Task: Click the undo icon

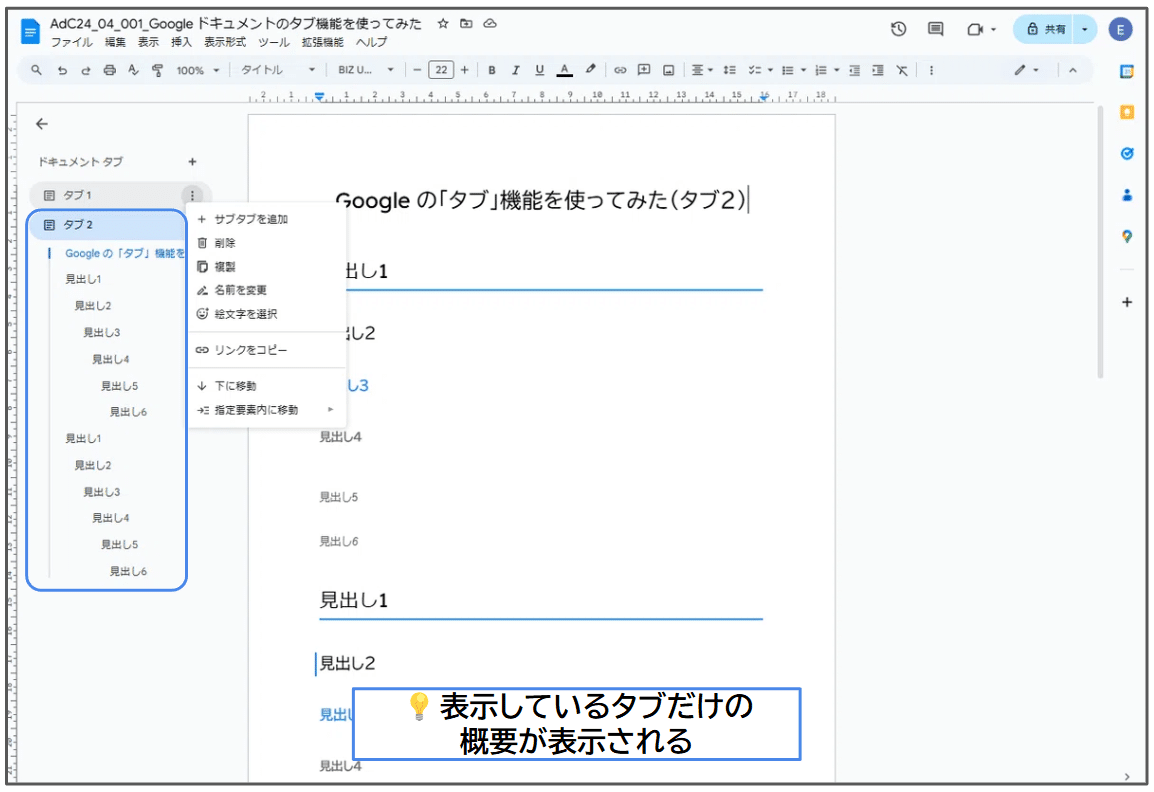Action: pos(61,69)
